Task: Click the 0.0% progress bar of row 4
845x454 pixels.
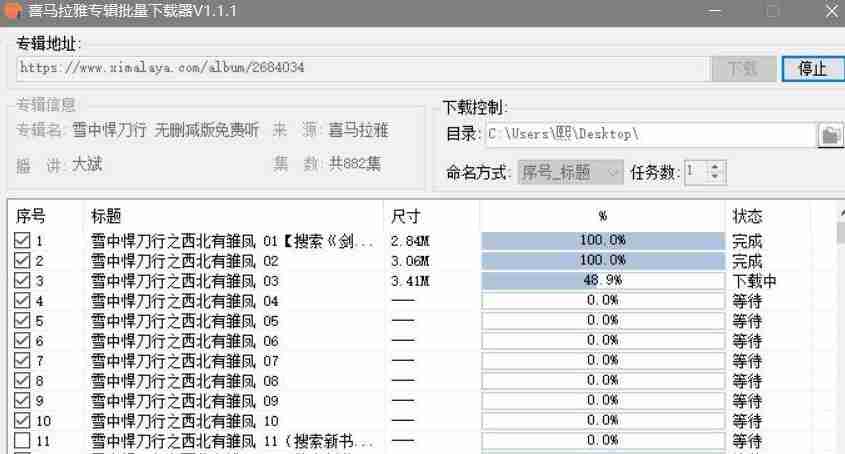Action: click(x=602, y=300)
